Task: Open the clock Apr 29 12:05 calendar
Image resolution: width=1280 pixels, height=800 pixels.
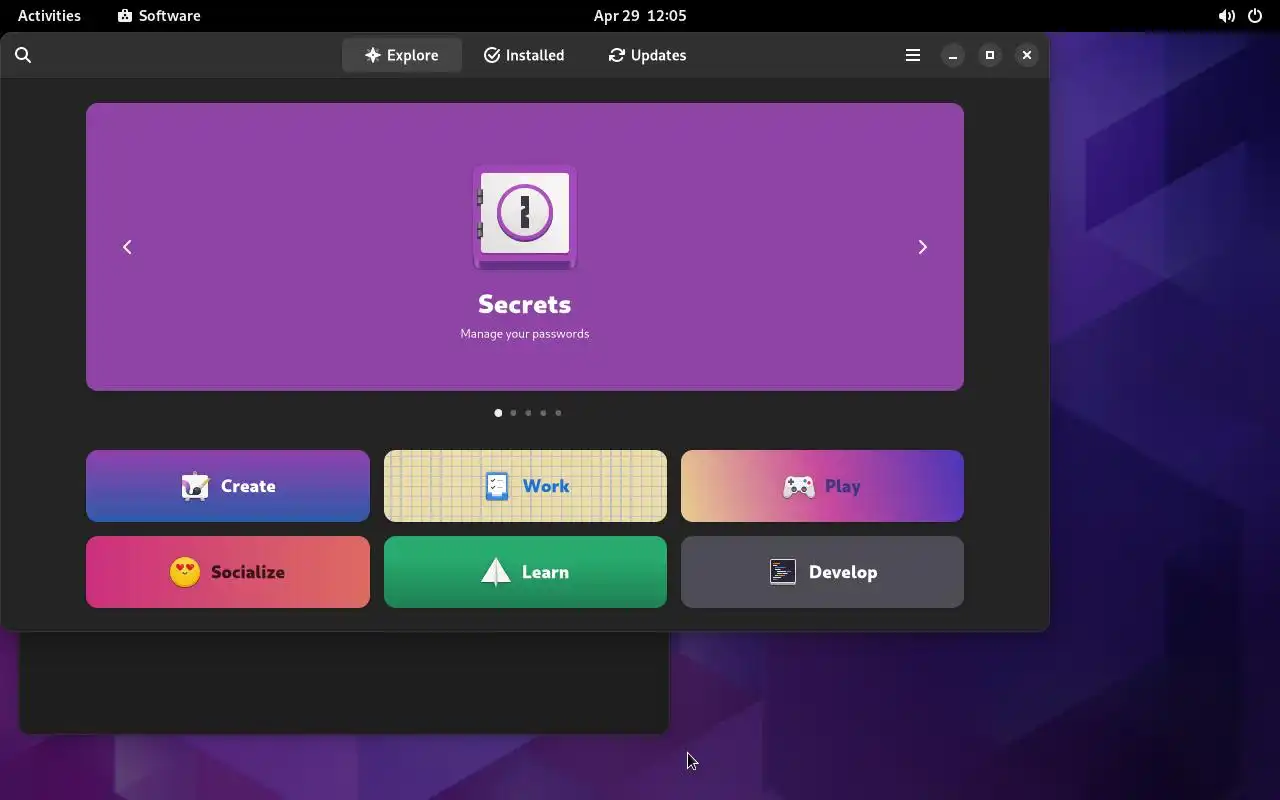Action: coord(640,16)
